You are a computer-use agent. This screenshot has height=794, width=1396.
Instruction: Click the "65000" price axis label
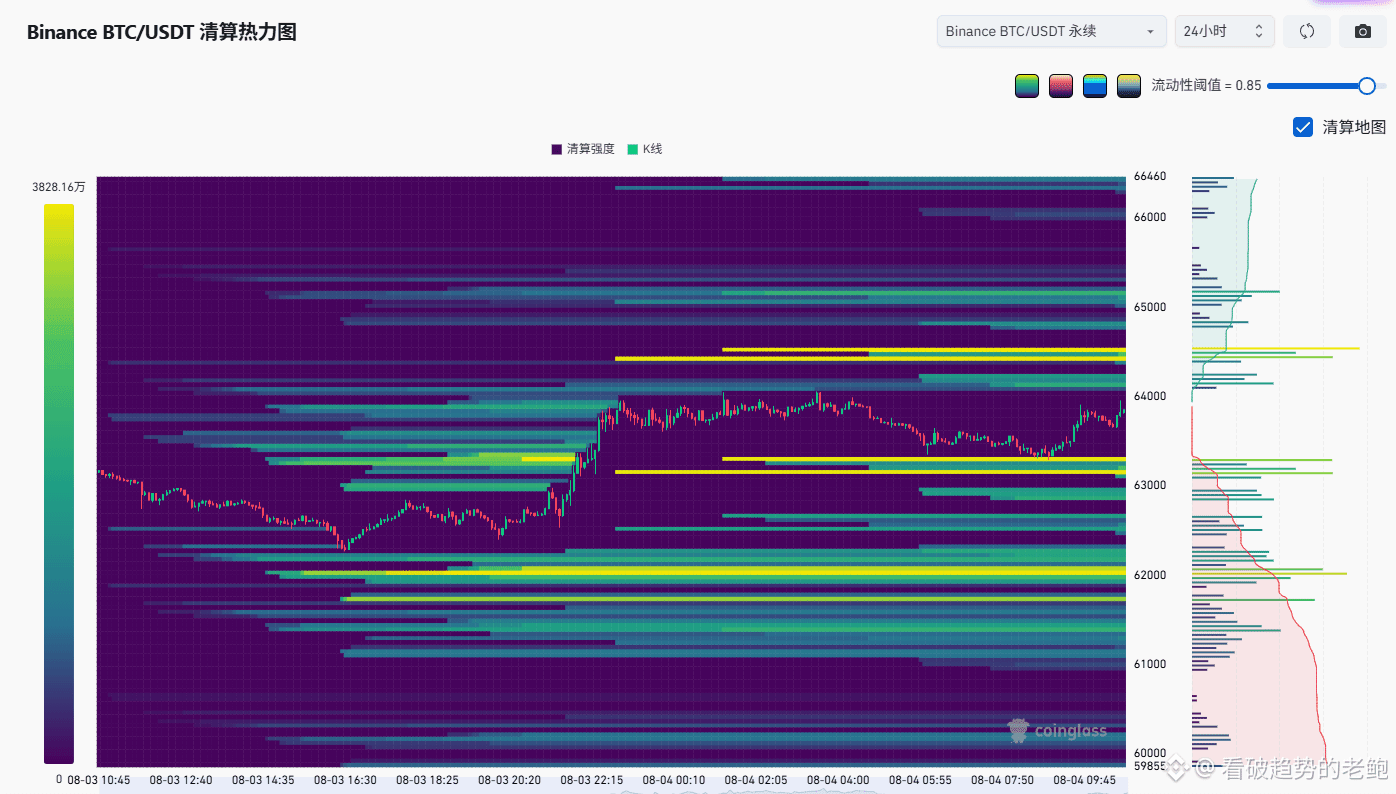pos(1150,307)
